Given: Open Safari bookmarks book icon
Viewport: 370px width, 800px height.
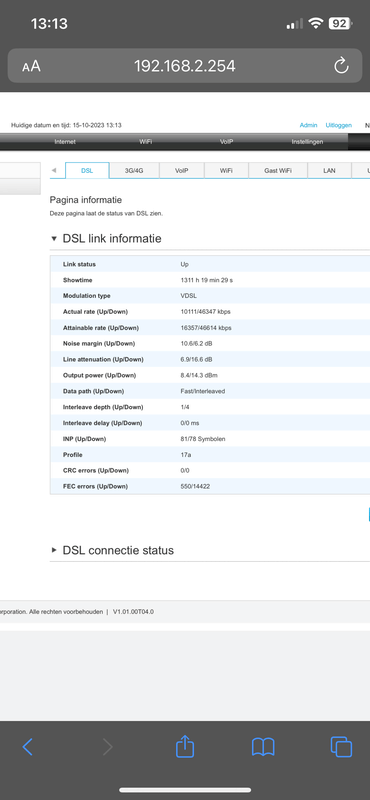Looking at the screenshot, I should [263, 747].
